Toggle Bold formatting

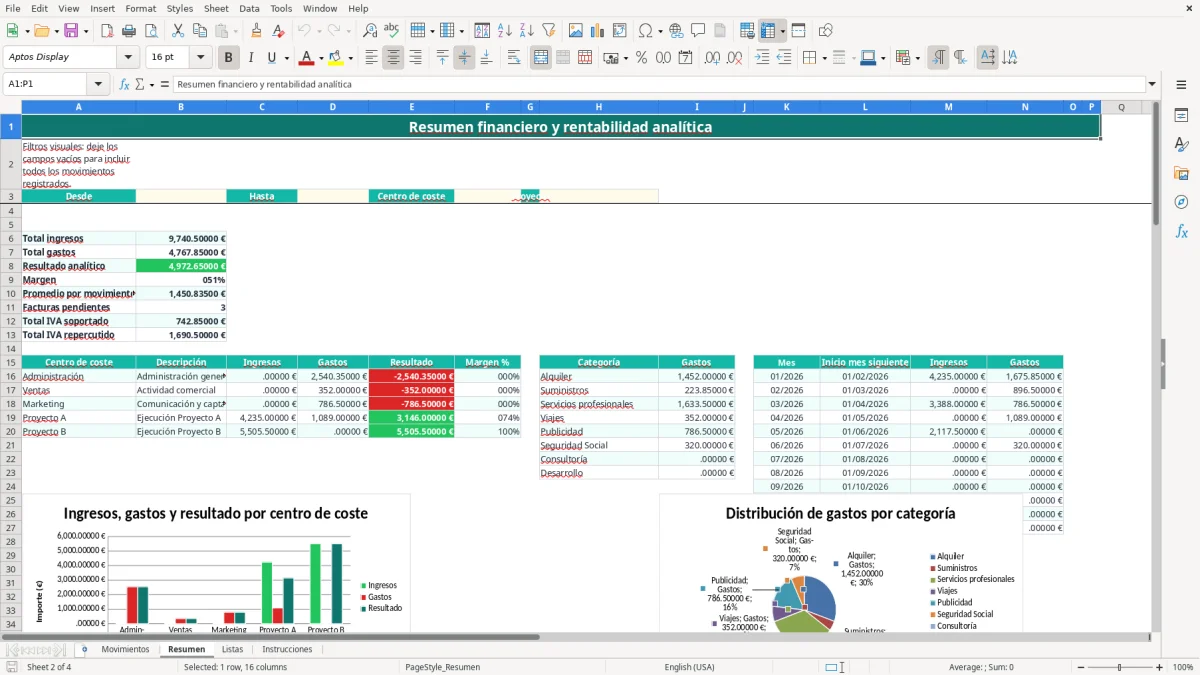[x=229, y=57]
